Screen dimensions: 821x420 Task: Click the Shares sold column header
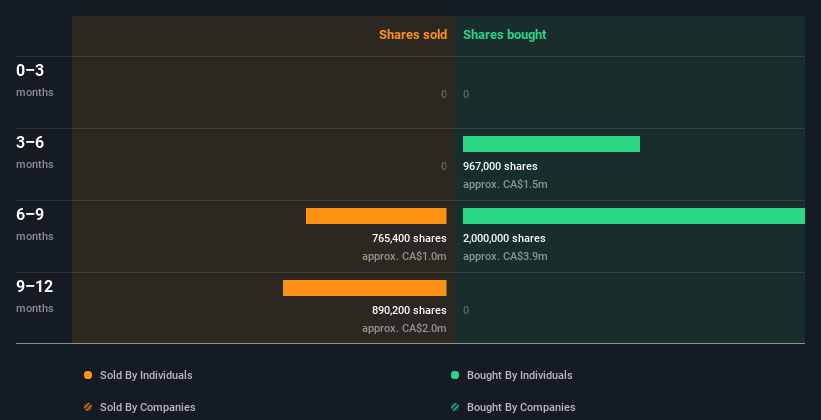[413, 35]
